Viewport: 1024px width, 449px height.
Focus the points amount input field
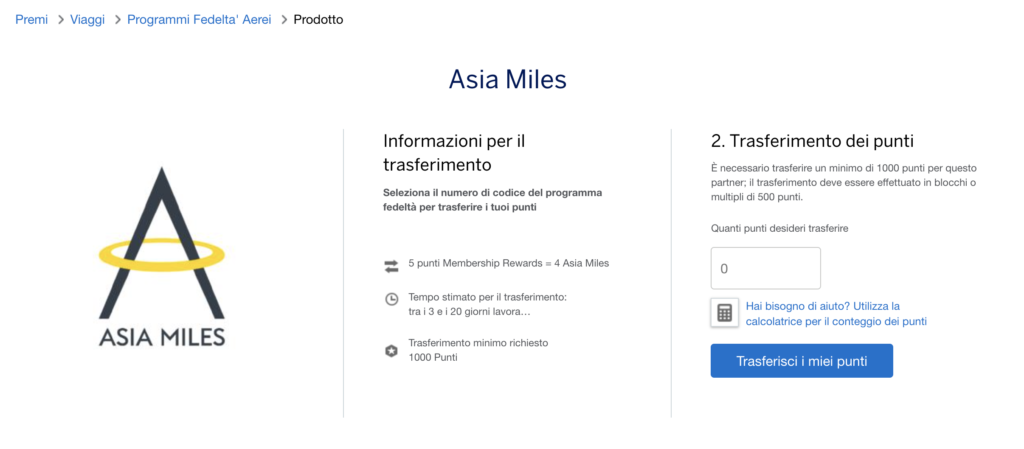pyautogui.click(x=765, y=268)
